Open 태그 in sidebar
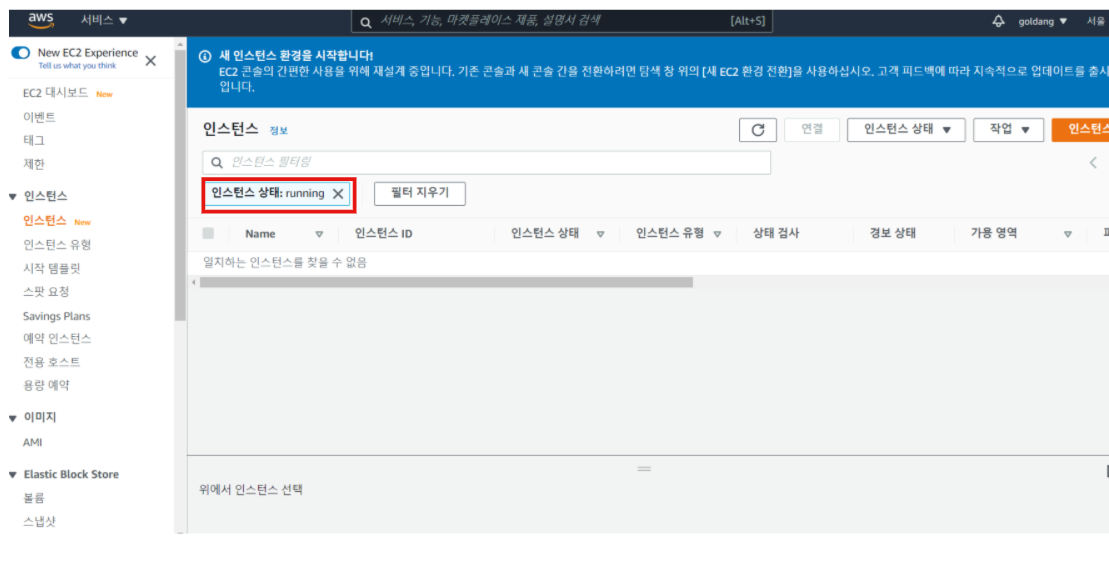The image size is (1109, 576). click(33, 140)
